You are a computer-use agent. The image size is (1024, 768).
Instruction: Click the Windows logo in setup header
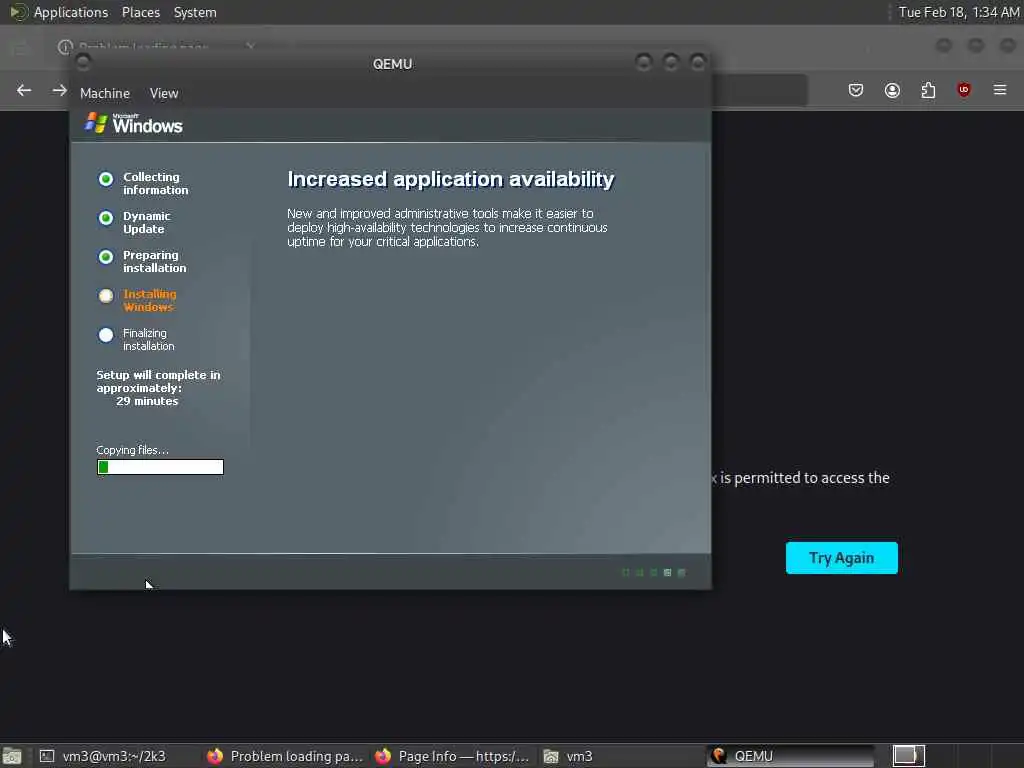(134, 123)
